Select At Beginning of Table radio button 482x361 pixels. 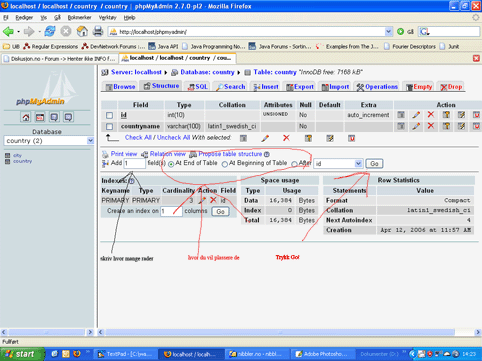coord(225,164)
